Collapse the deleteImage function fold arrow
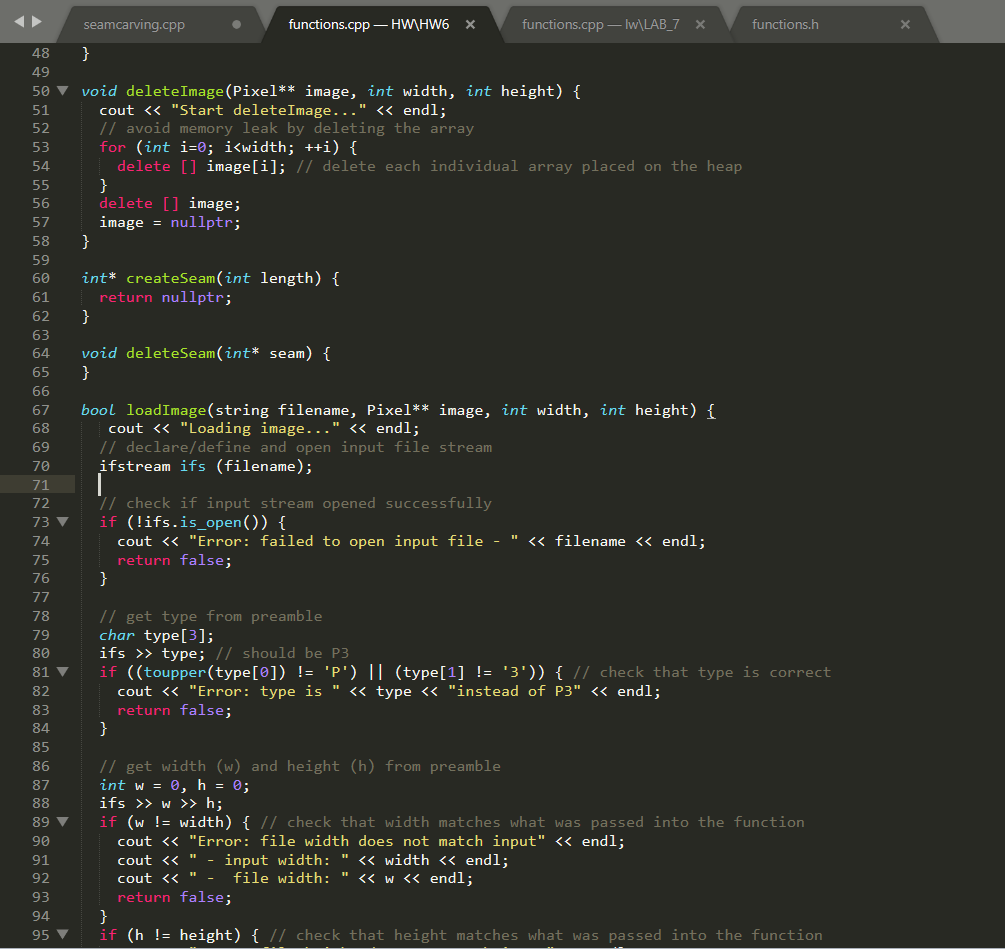The image size is (1005, 949). (x=62, y=91)
